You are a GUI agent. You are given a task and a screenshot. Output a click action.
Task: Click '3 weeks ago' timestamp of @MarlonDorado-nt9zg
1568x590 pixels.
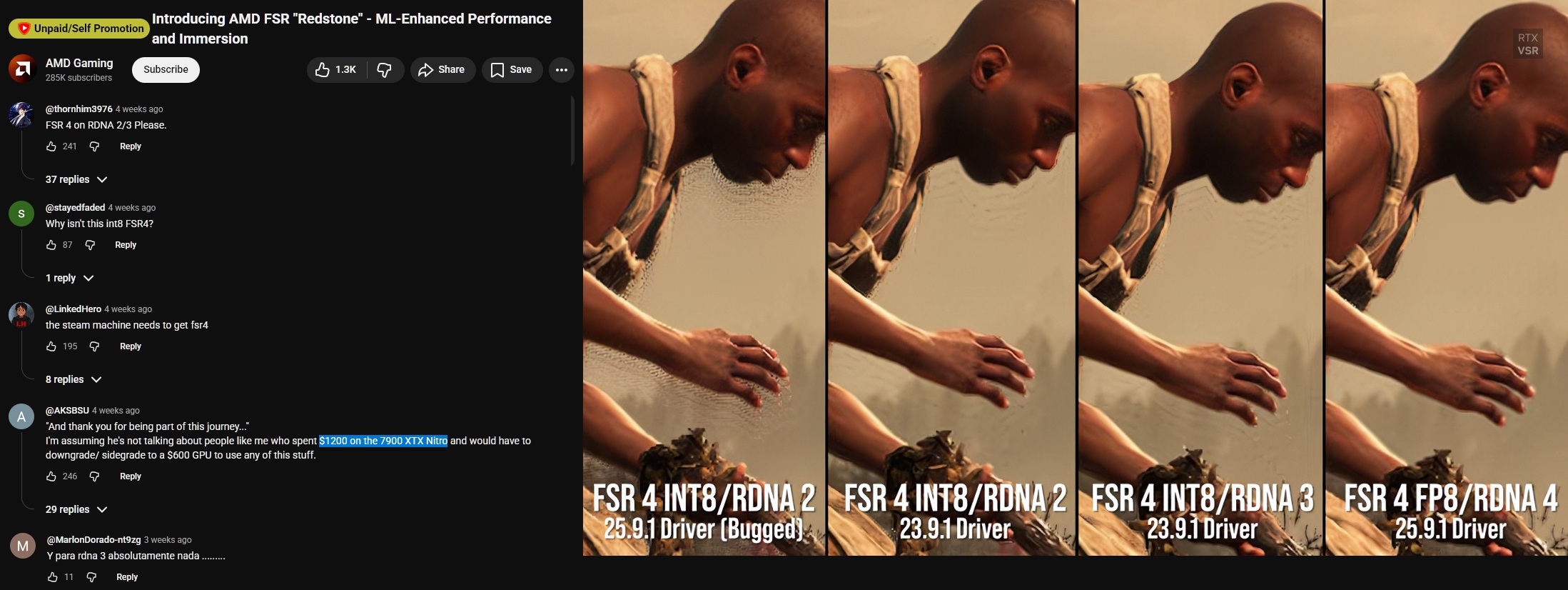(168, 540)
